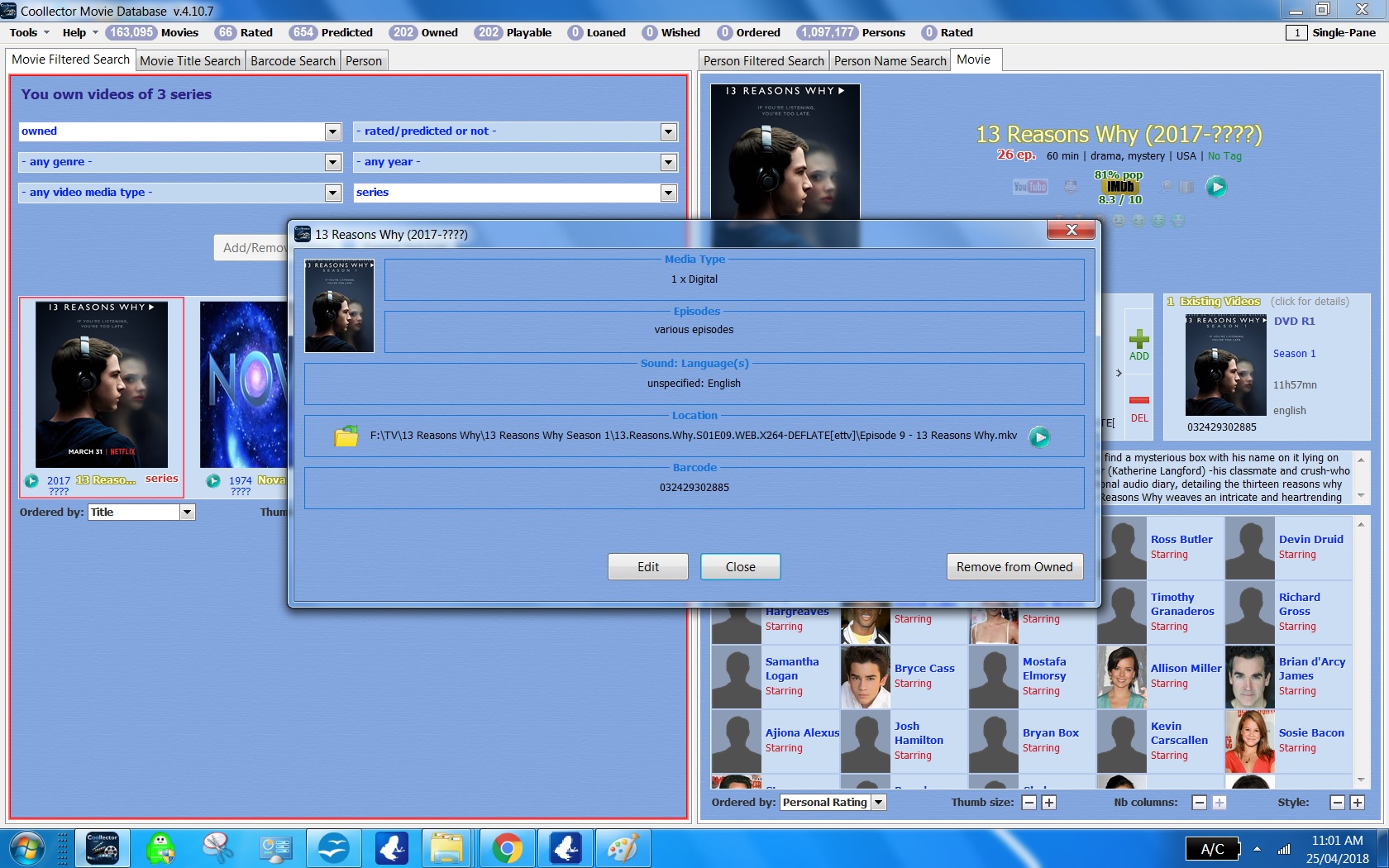
Task: Switch to Person Filtered Search tab
Action: [763, 61]
